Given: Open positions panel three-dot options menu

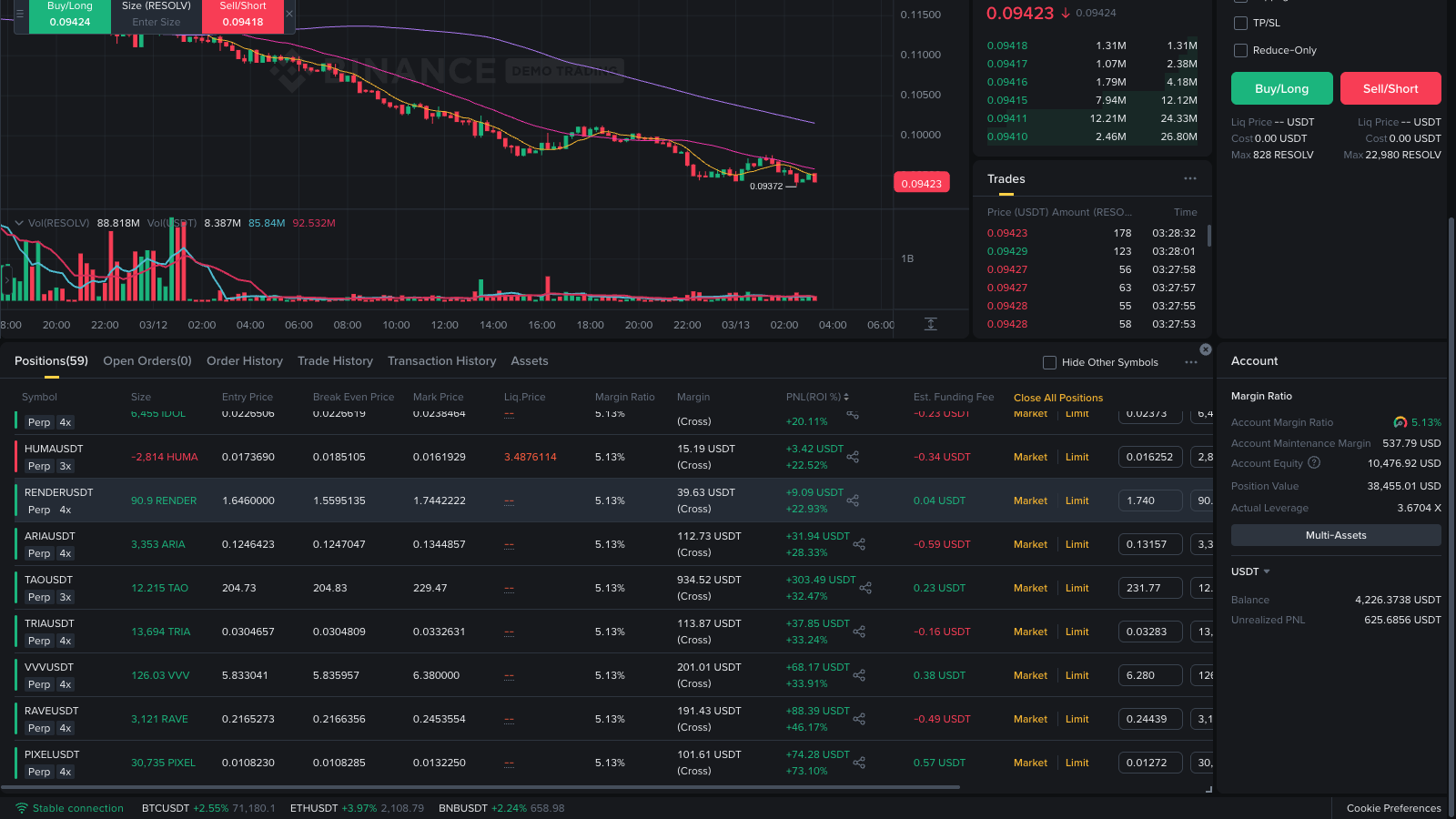Looking at the screenshot, I should pyautogui.click(x=1191, y=362).
